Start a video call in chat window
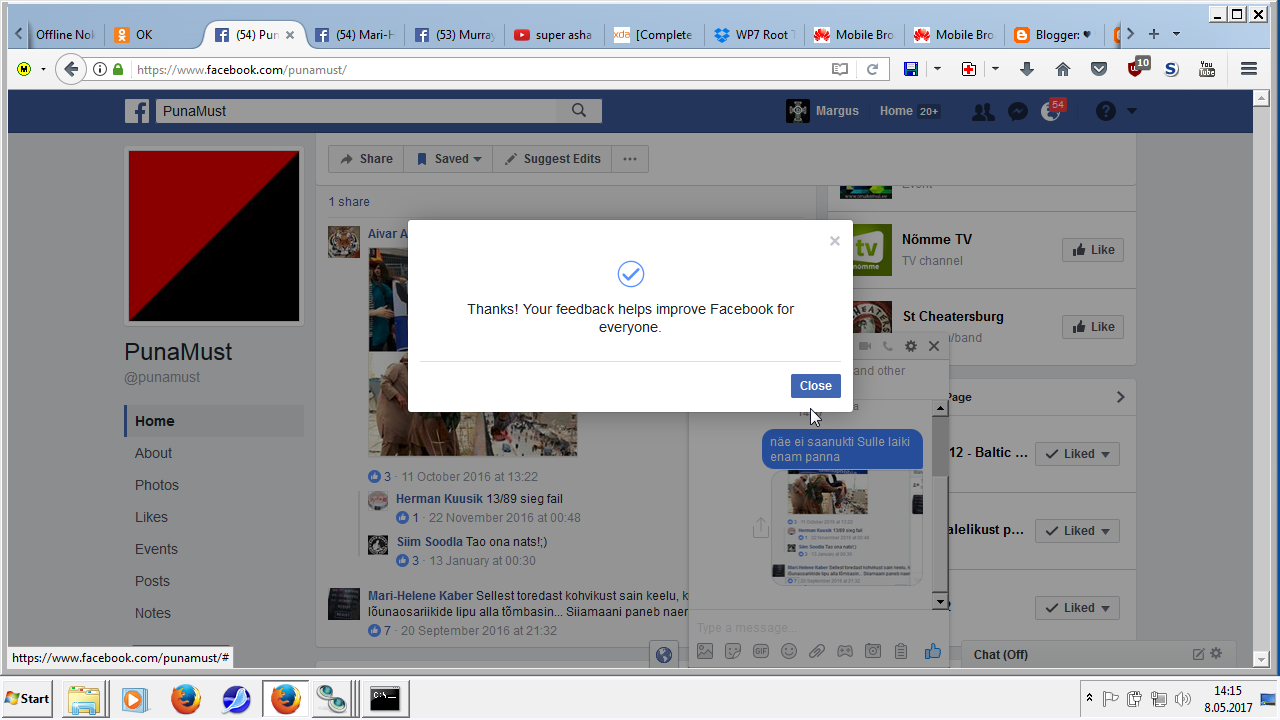1280x720 pixels. tap(866, 346)
